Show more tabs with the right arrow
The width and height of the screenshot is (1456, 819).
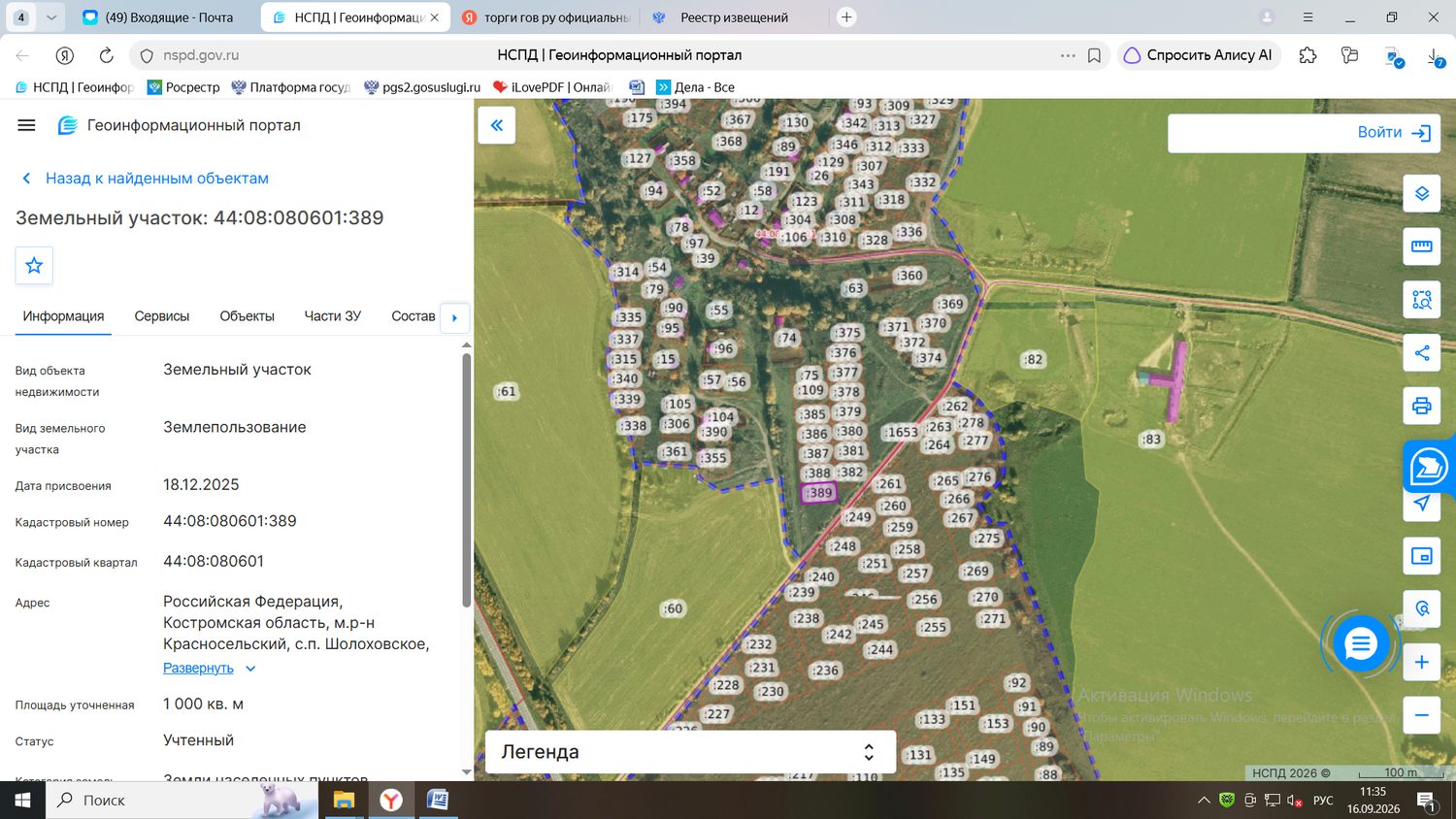pos(454,317)
